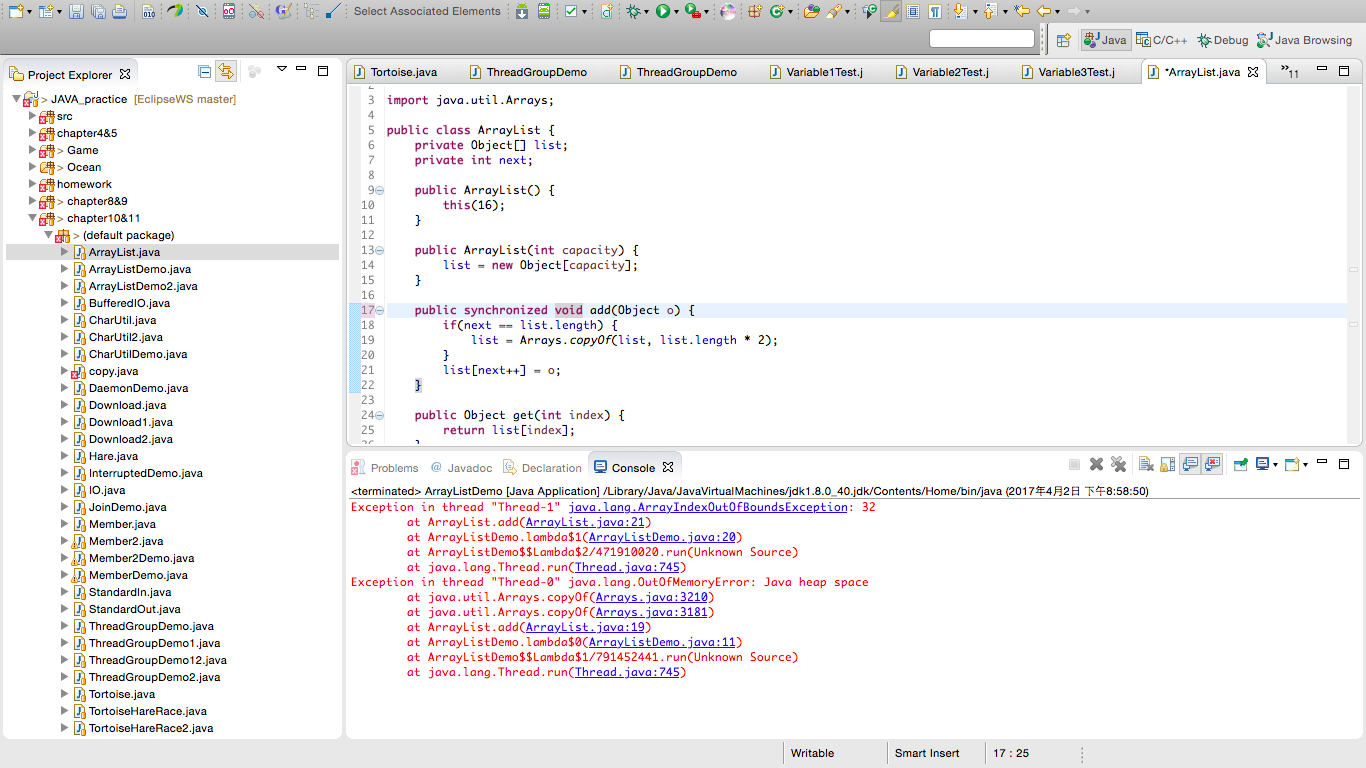Open the Android SDK Manager icon
This screenshot has height=768, width=1366.
522,11
